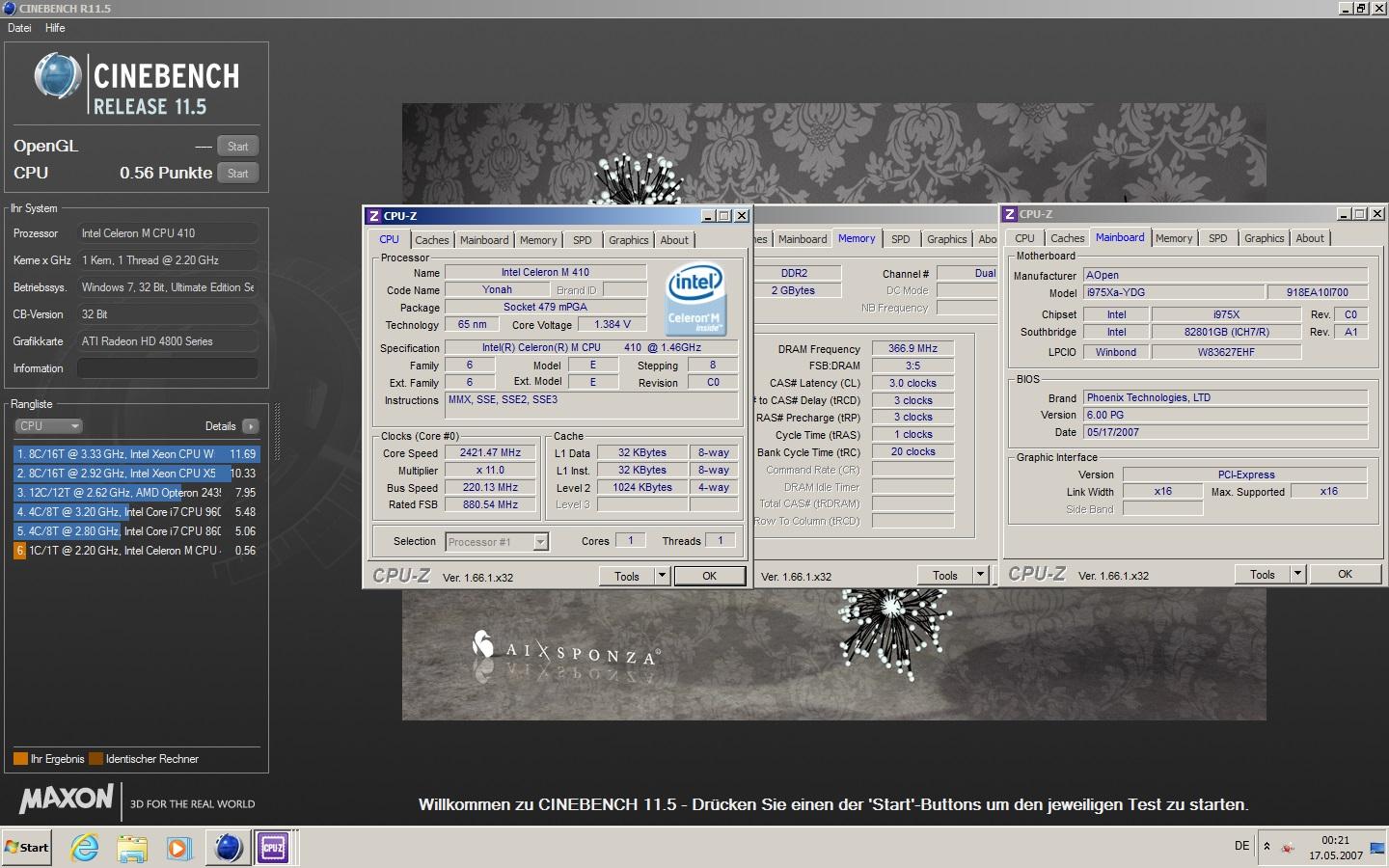Select Mainboard tab in Memory CPU-Z window
1389x868 pixels.
click(x=803, y=239)
